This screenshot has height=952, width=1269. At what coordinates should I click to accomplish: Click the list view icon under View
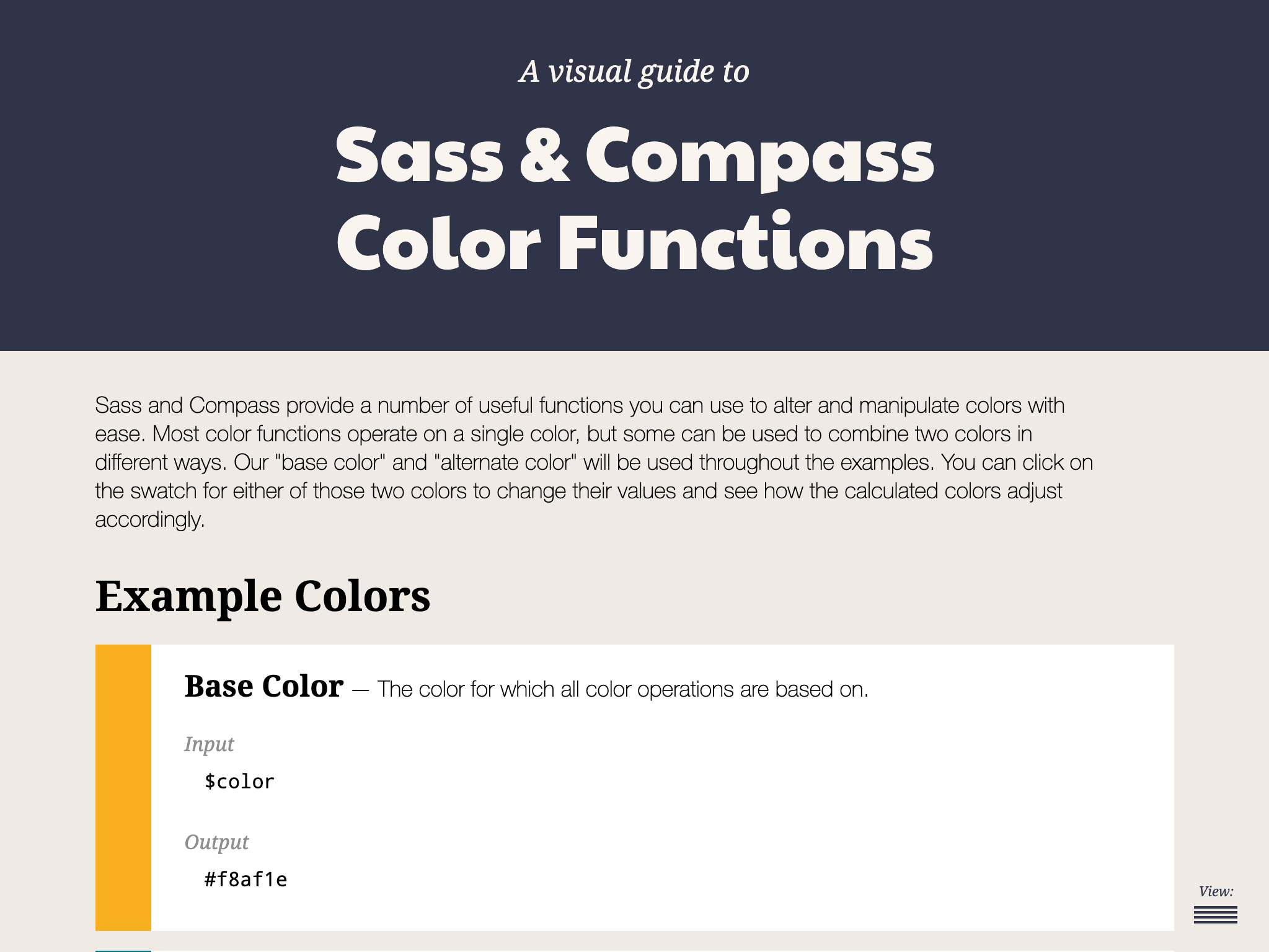coord(1215,915)
